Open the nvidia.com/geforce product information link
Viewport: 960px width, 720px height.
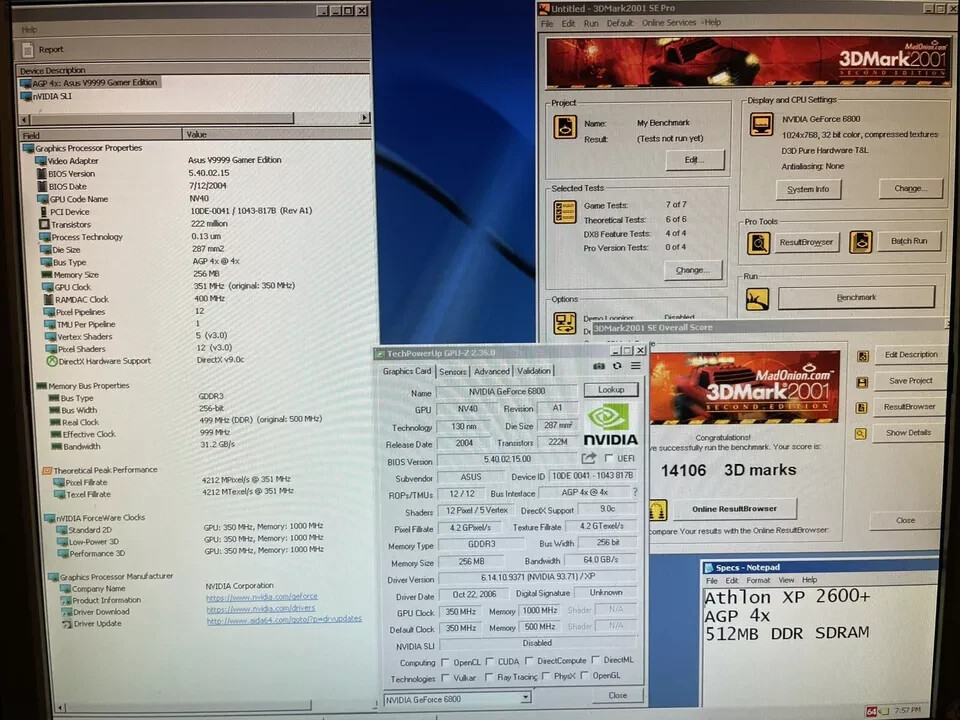(262, 597)
